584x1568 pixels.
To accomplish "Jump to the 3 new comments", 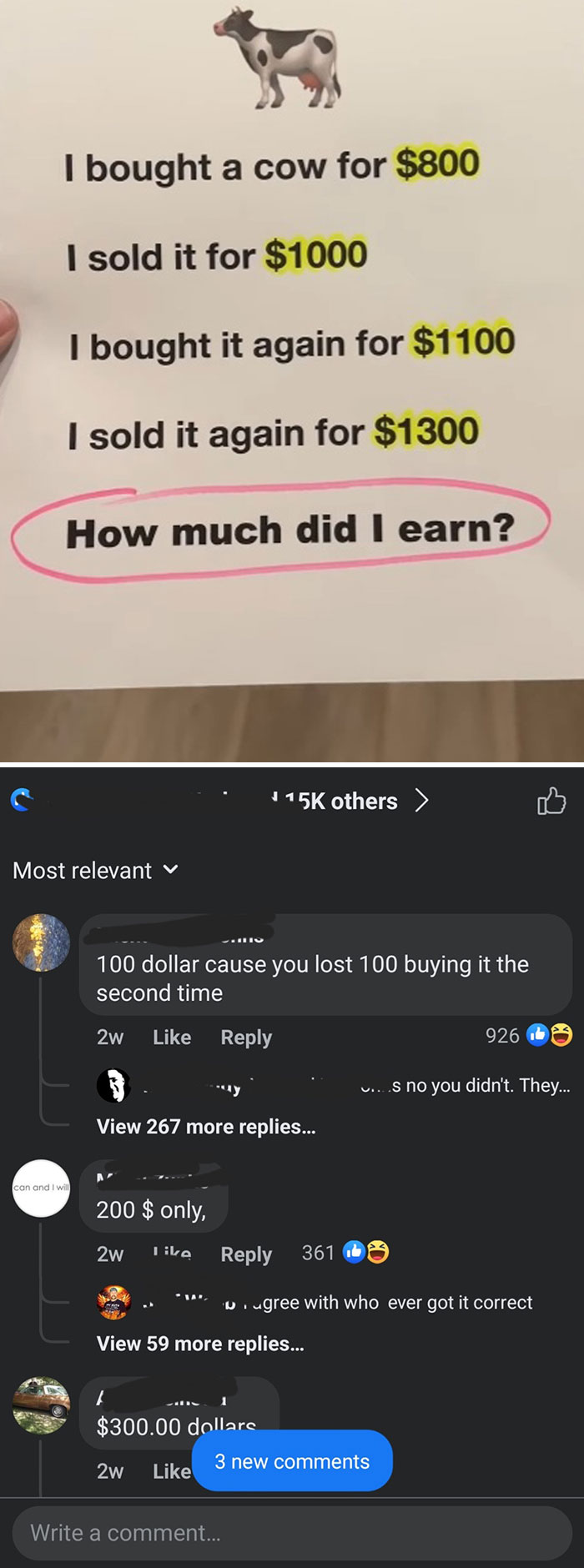I will (x=292, y=1460).
